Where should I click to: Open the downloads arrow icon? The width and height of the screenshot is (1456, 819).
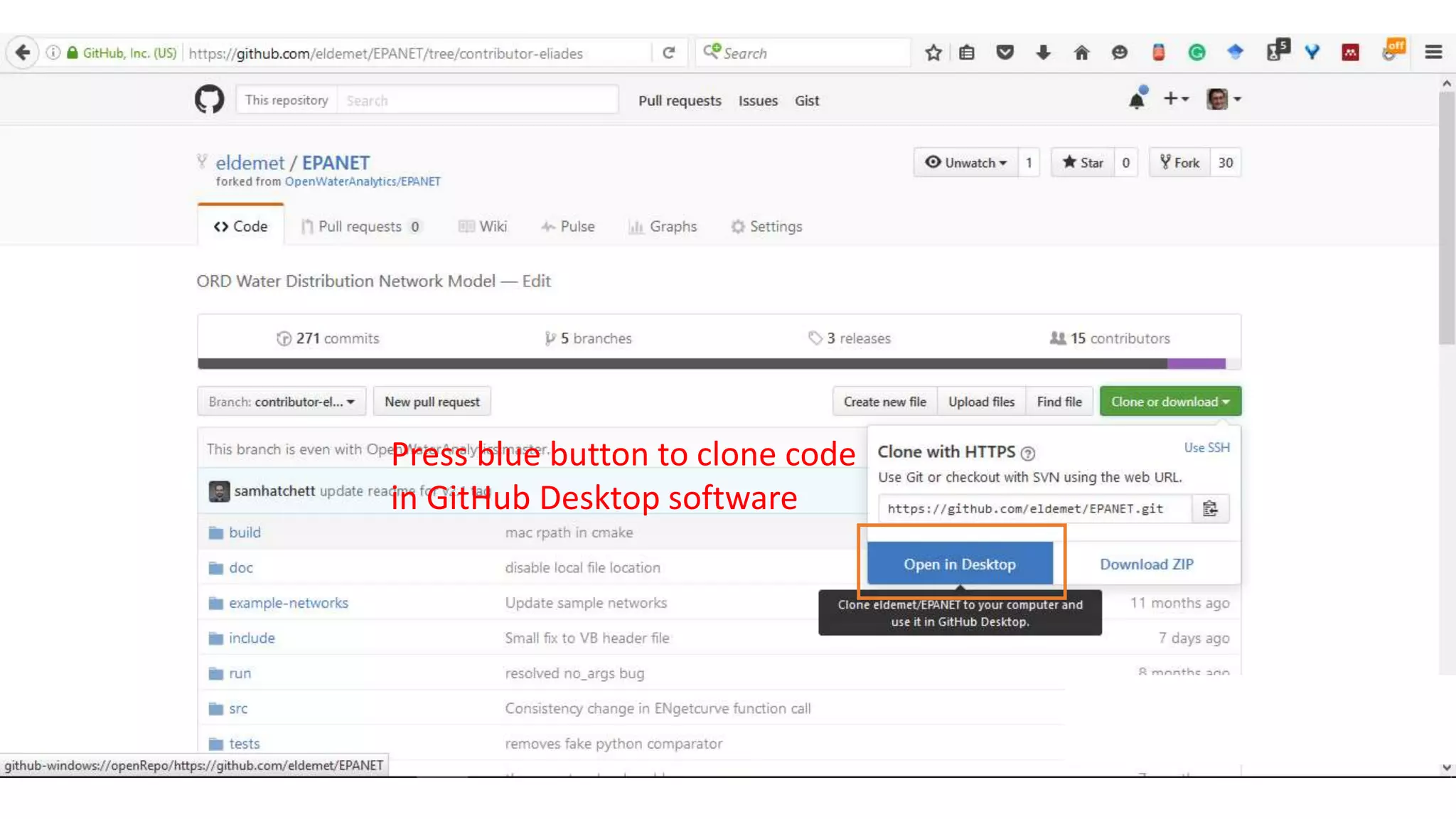[1043, 53]
